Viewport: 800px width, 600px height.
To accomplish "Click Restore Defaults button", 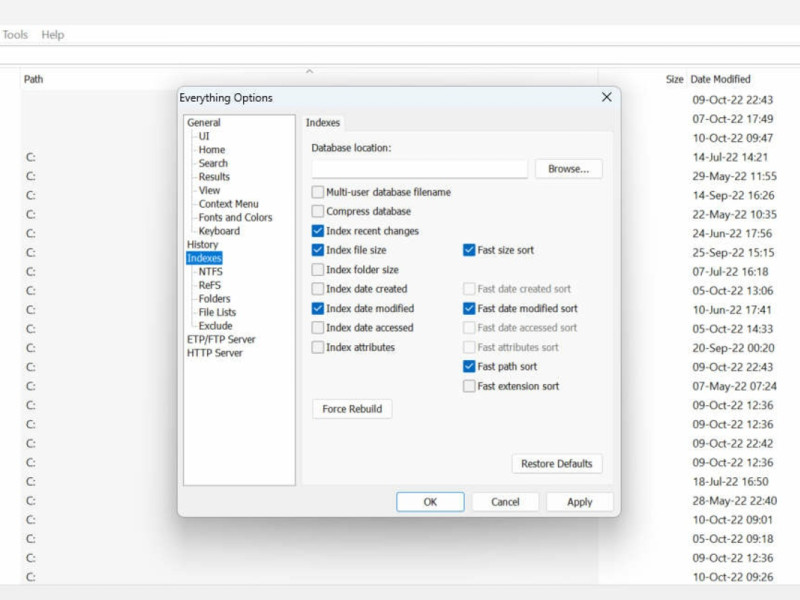I will point(557,464).
